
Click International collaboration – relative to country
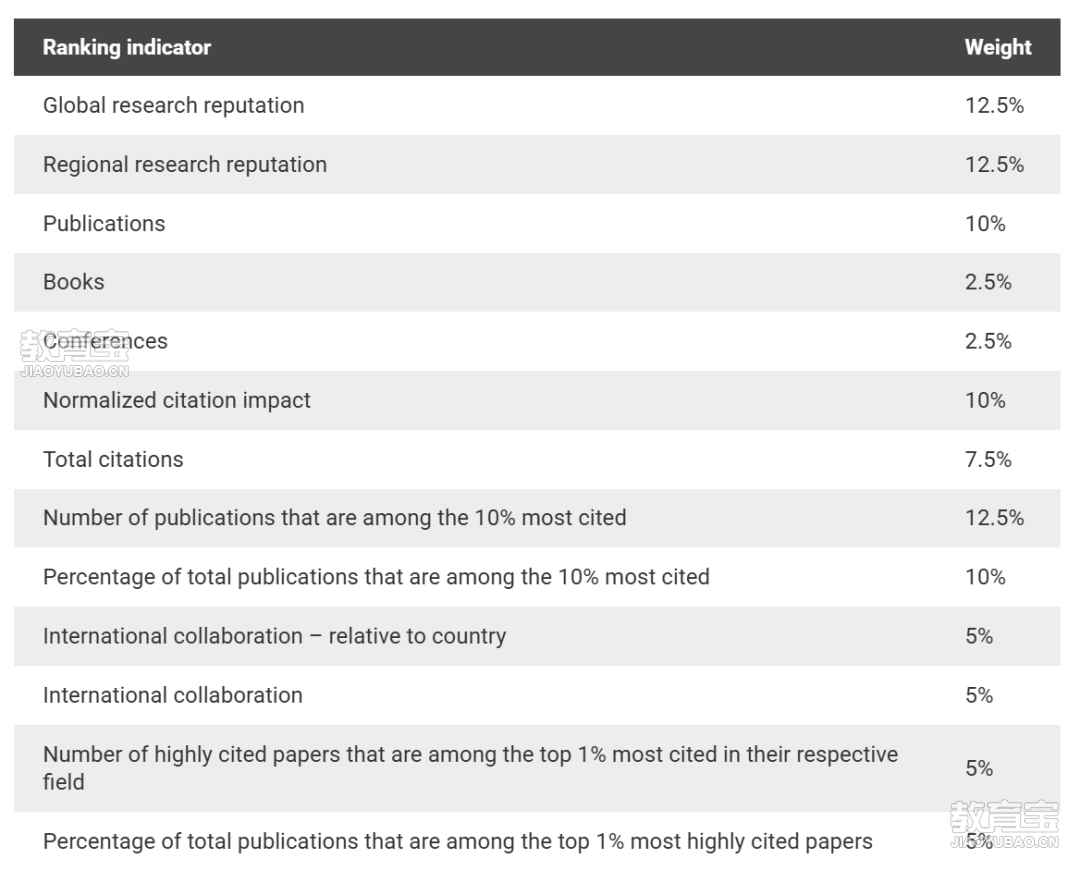[x=274, y=636]
